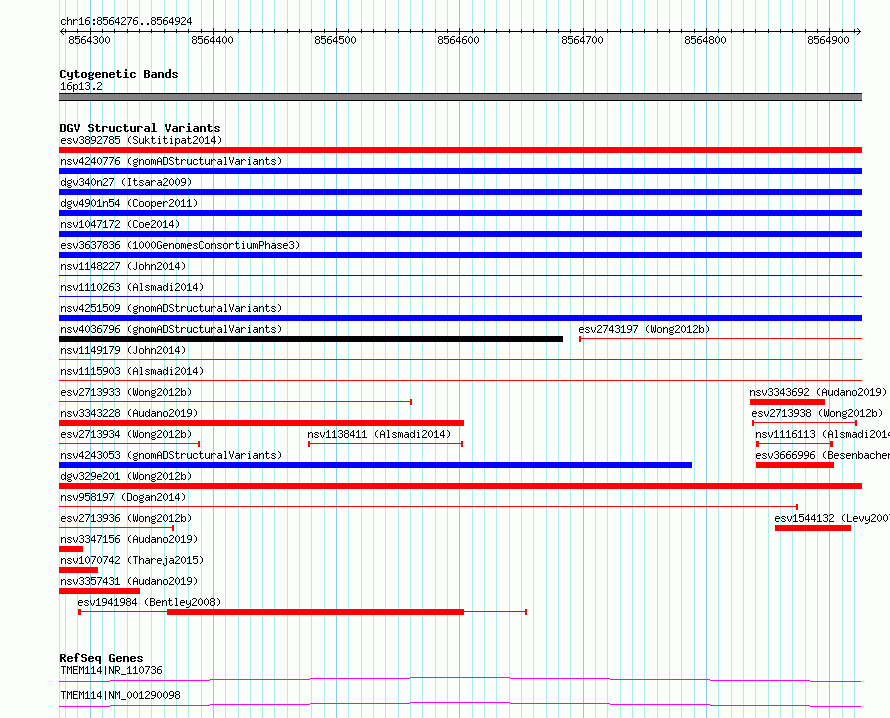890x718 pixels.
Task: Click the blue nsv4243053 variant bar
Action: click(375, 465)
